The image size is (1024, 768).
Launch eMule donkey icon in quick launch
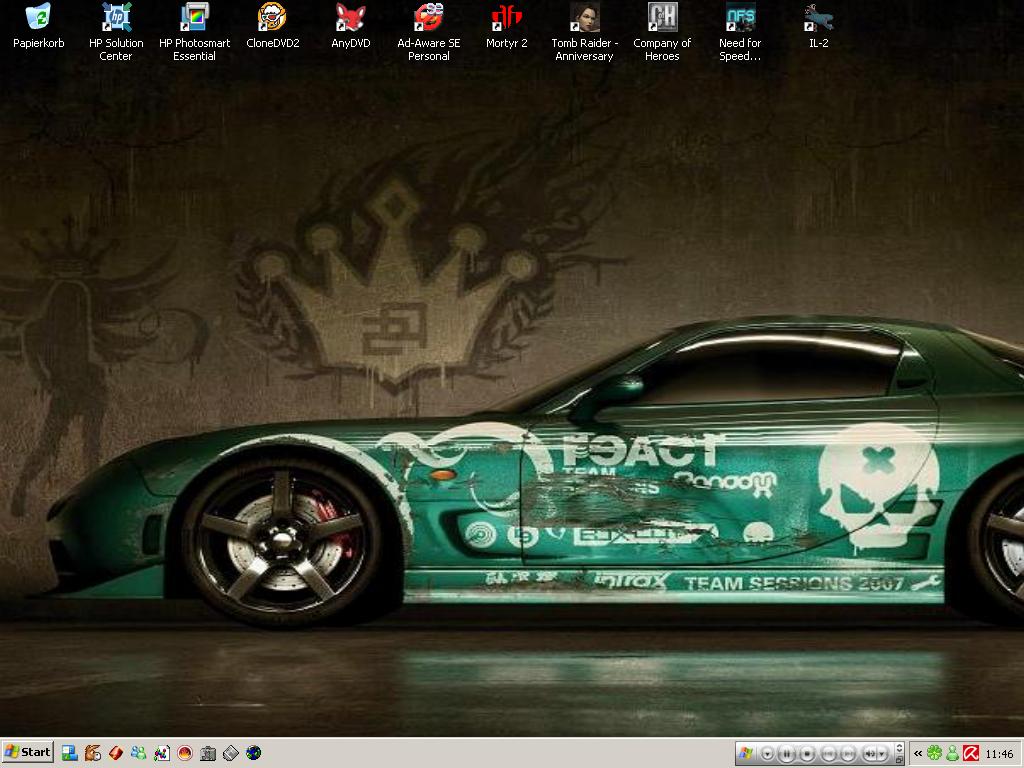point(93,753)
